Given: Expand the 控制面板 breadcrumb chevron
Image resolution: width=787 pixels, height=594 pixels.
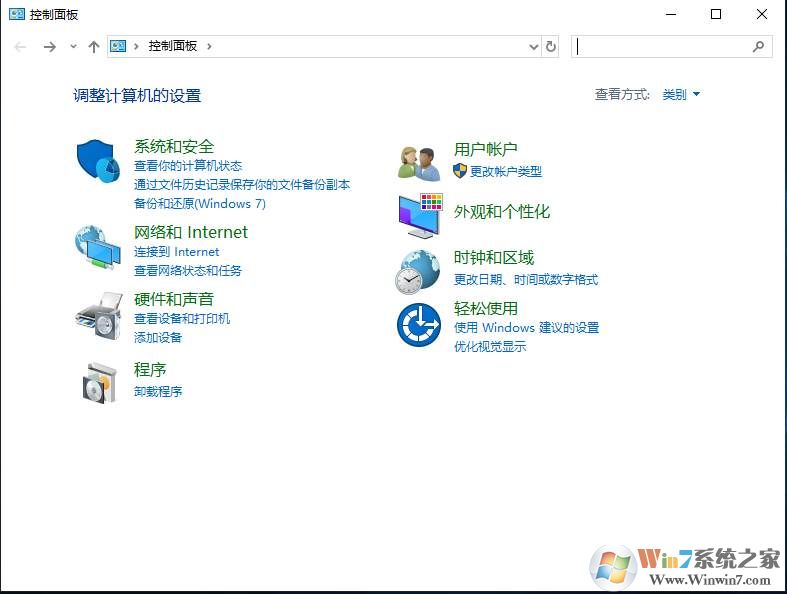Looking at the screenshot, I should pos(209,46).
